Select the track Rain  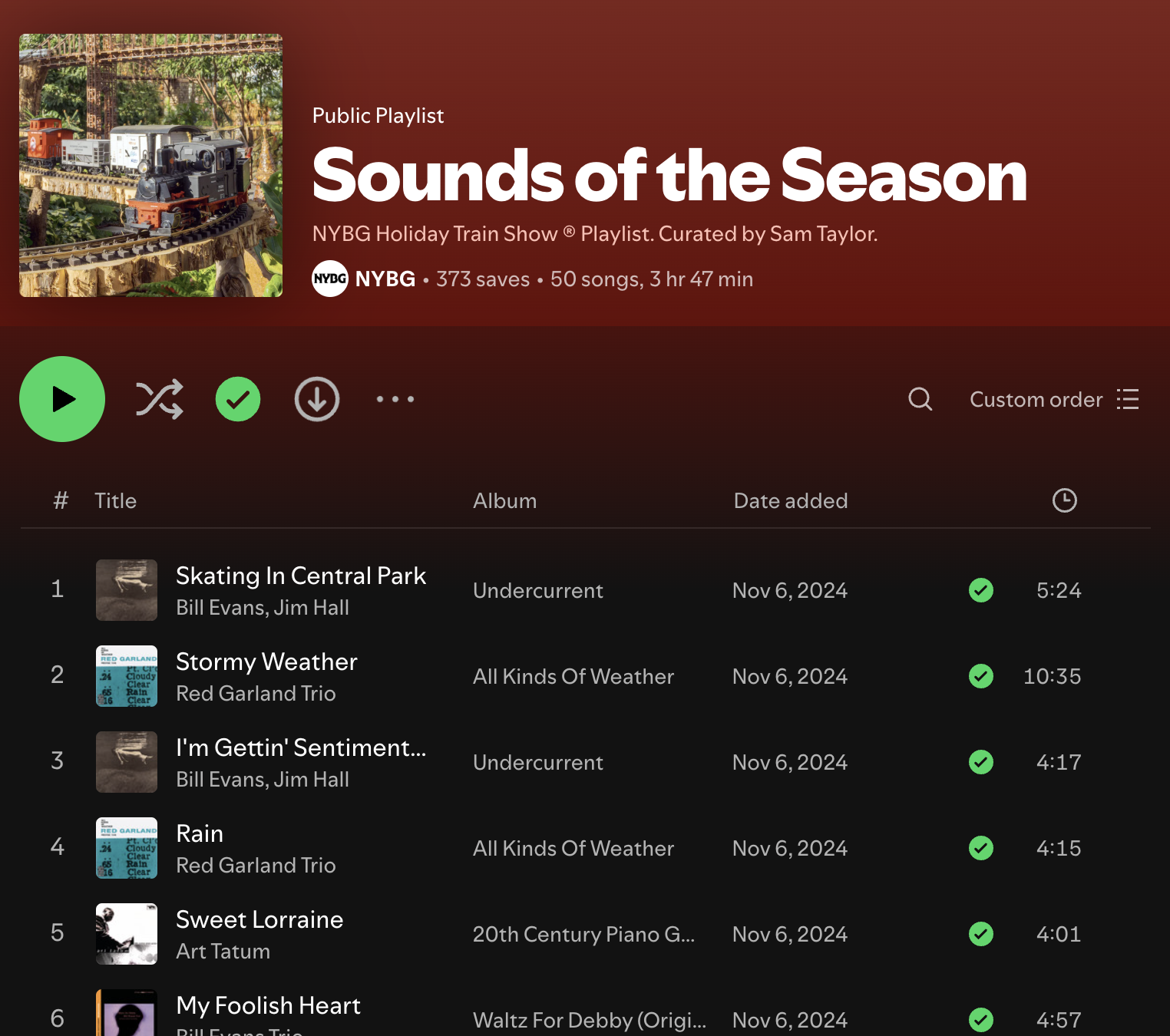click(x=200, y=833)
